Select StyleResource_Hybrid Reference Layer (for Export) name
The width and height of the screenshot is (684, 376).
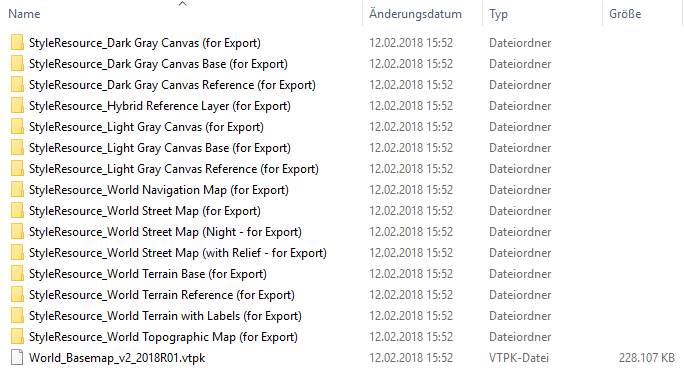160,106
